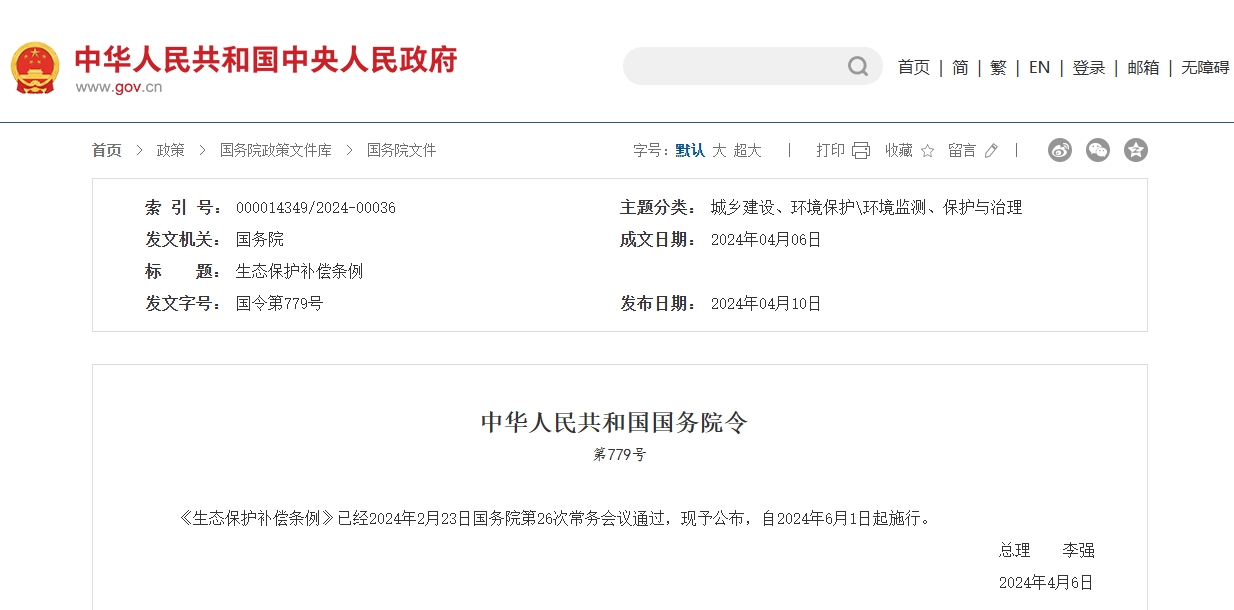This screenshot has width=1234, height=610.
Task: Click the pencil icon next to 留言
Action: (991, 151)
